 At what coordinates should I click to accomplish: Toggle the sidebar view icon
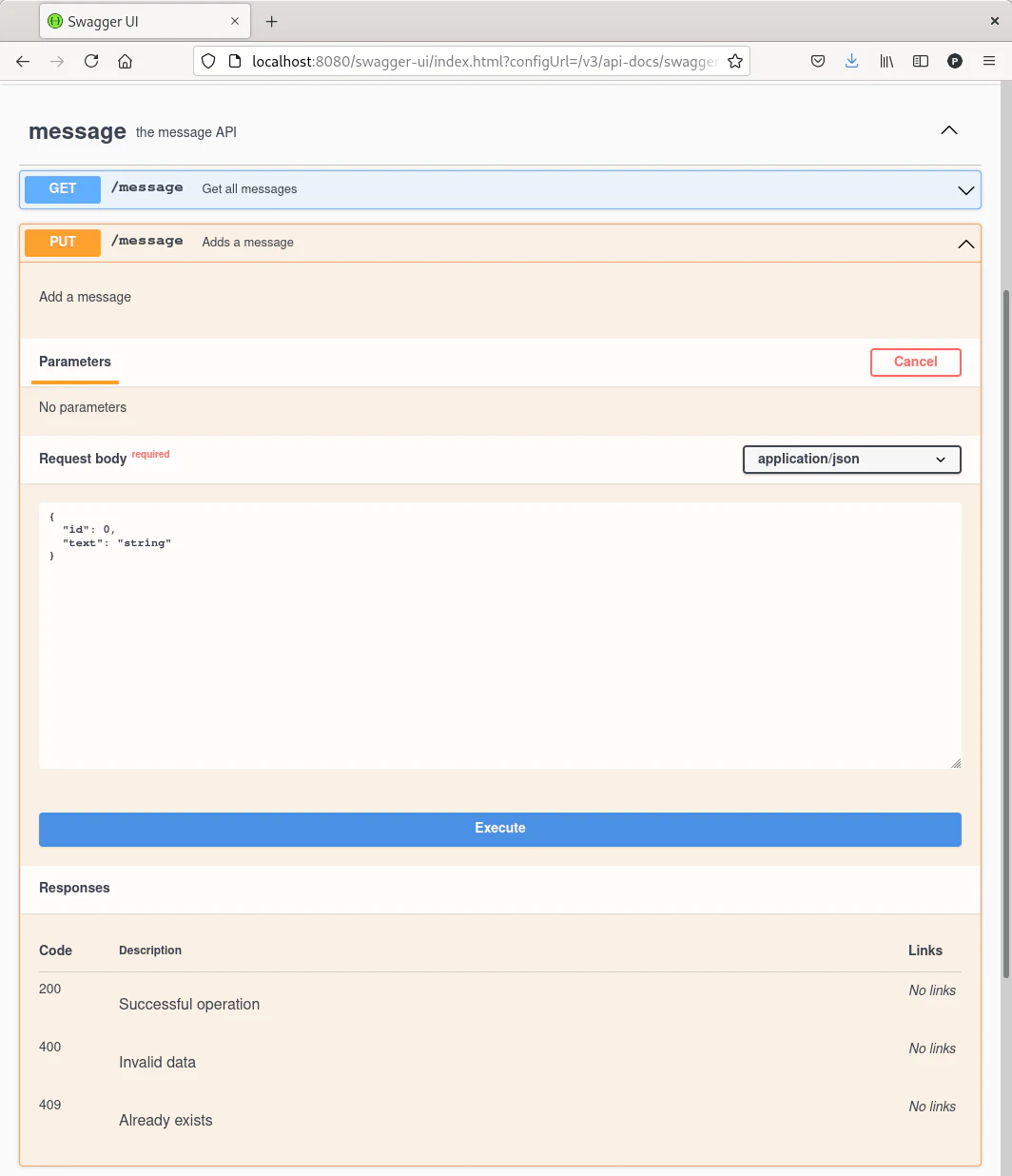click(x=920, y=61)
